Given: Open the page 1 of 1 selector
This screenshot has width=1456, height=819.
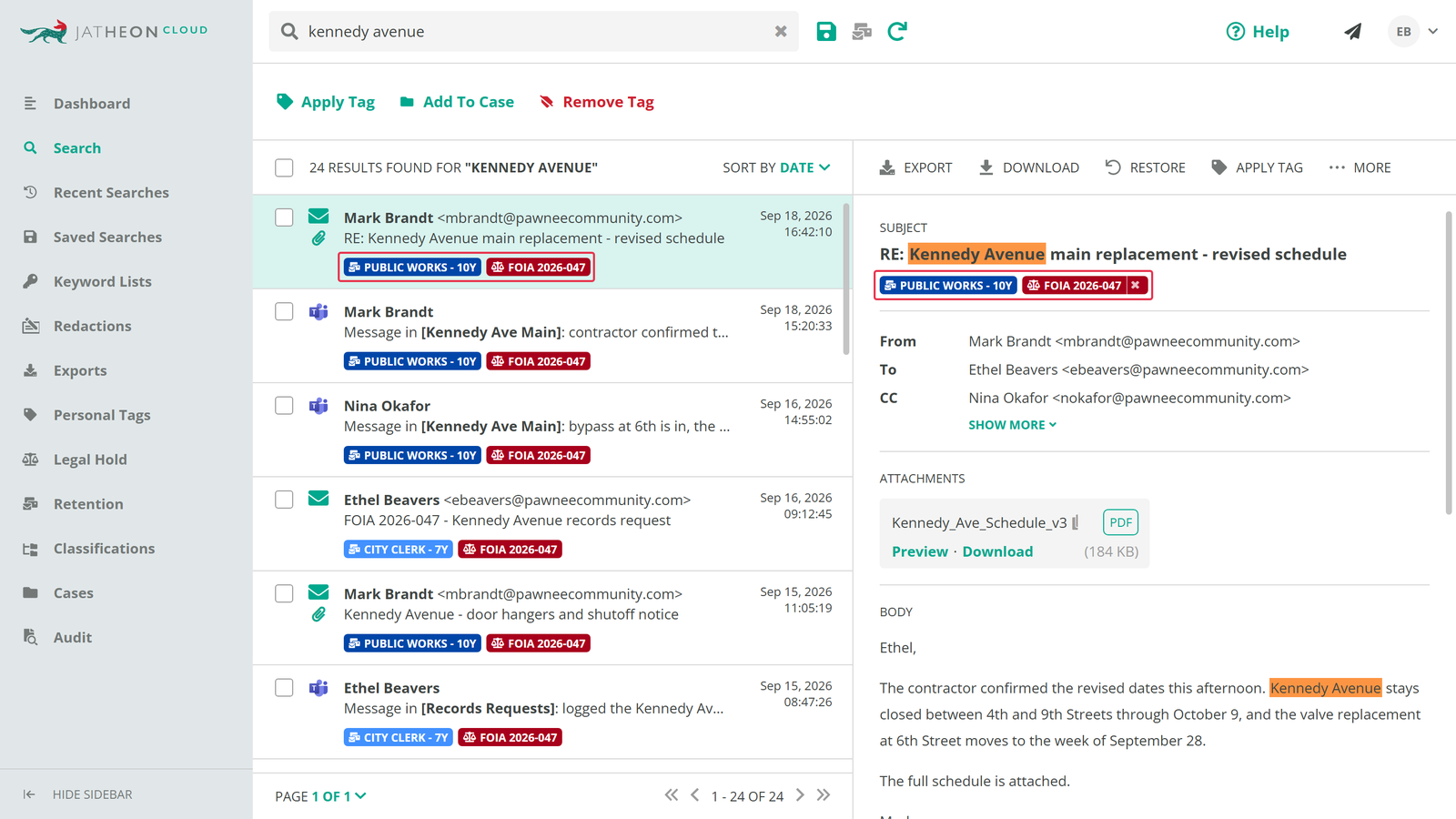Looking at the screenshot, I should coord(339,796).
